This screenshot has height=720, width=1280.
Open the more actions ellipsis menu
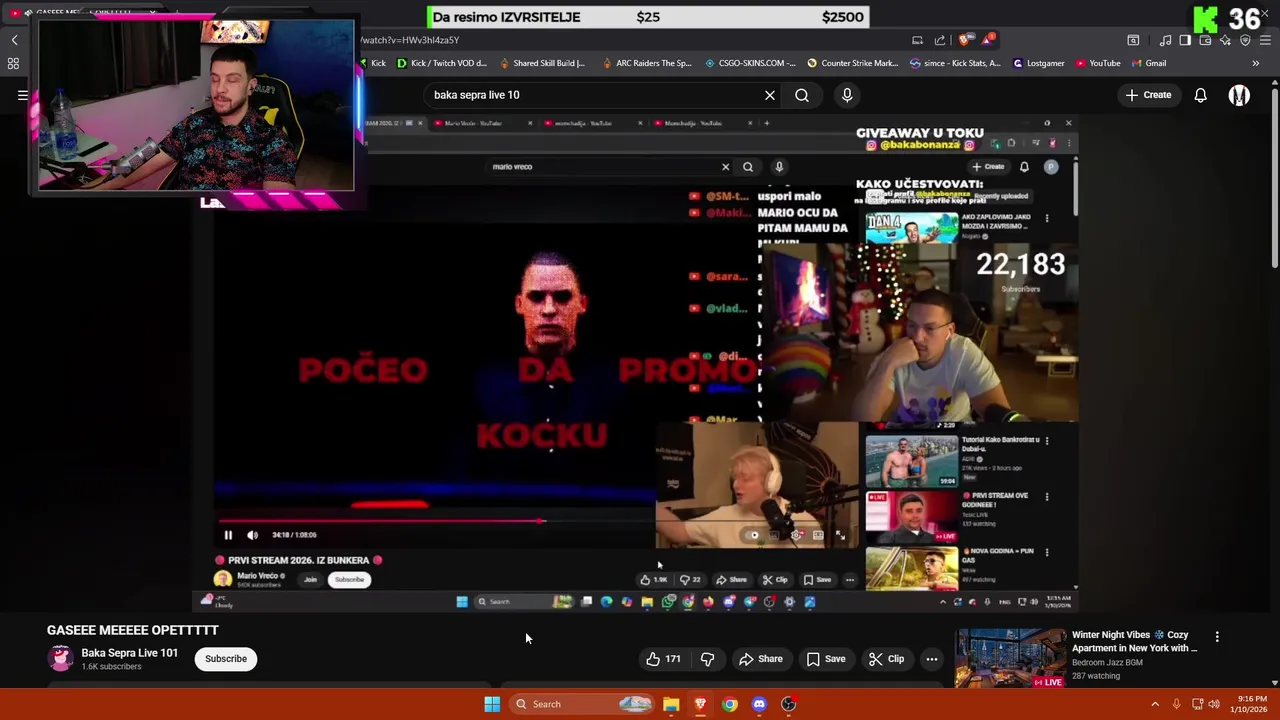[931, 659]
